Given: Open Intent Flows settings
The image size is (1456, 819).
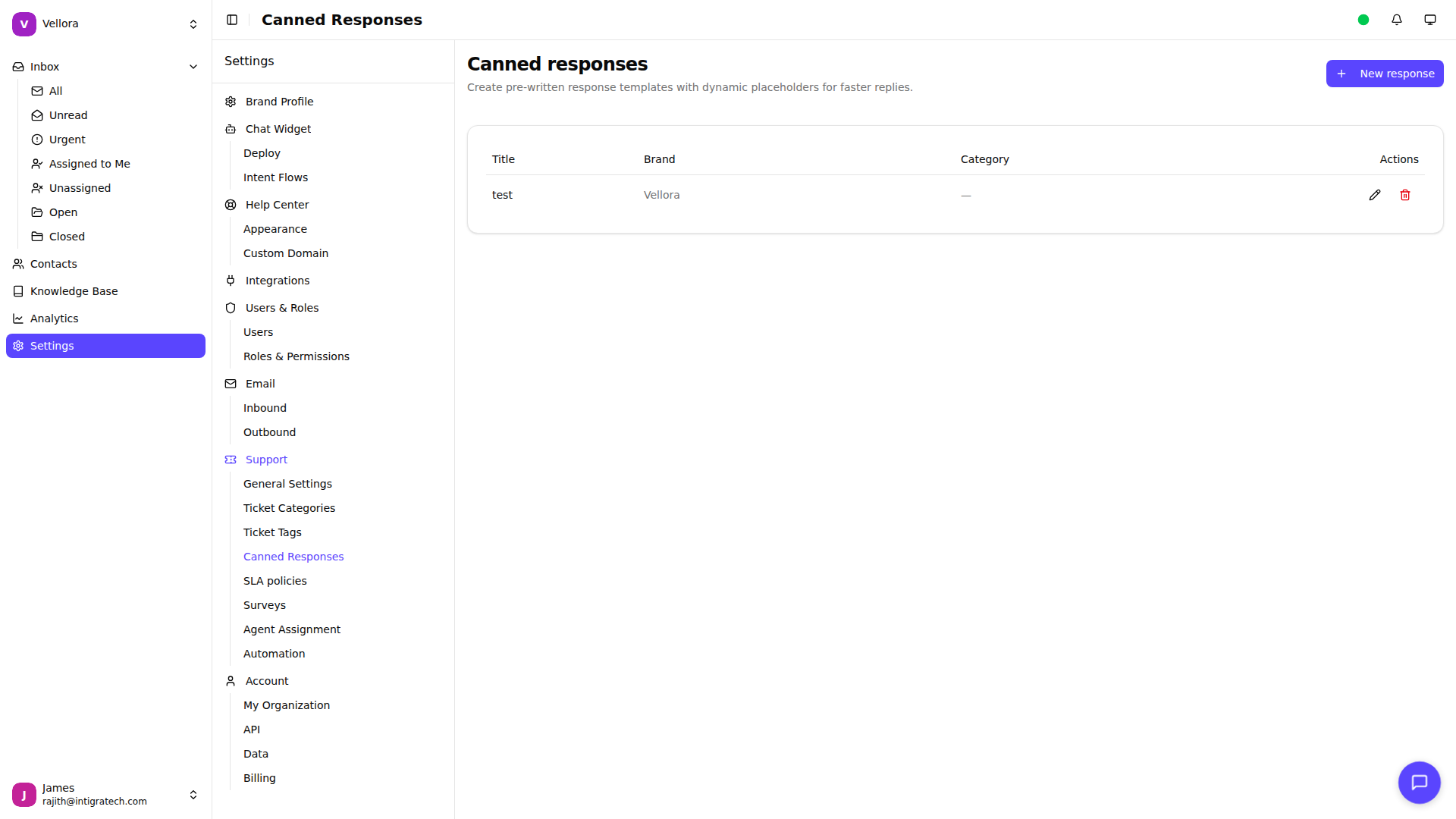Looking at the screenshot, I should coord(275,177).
